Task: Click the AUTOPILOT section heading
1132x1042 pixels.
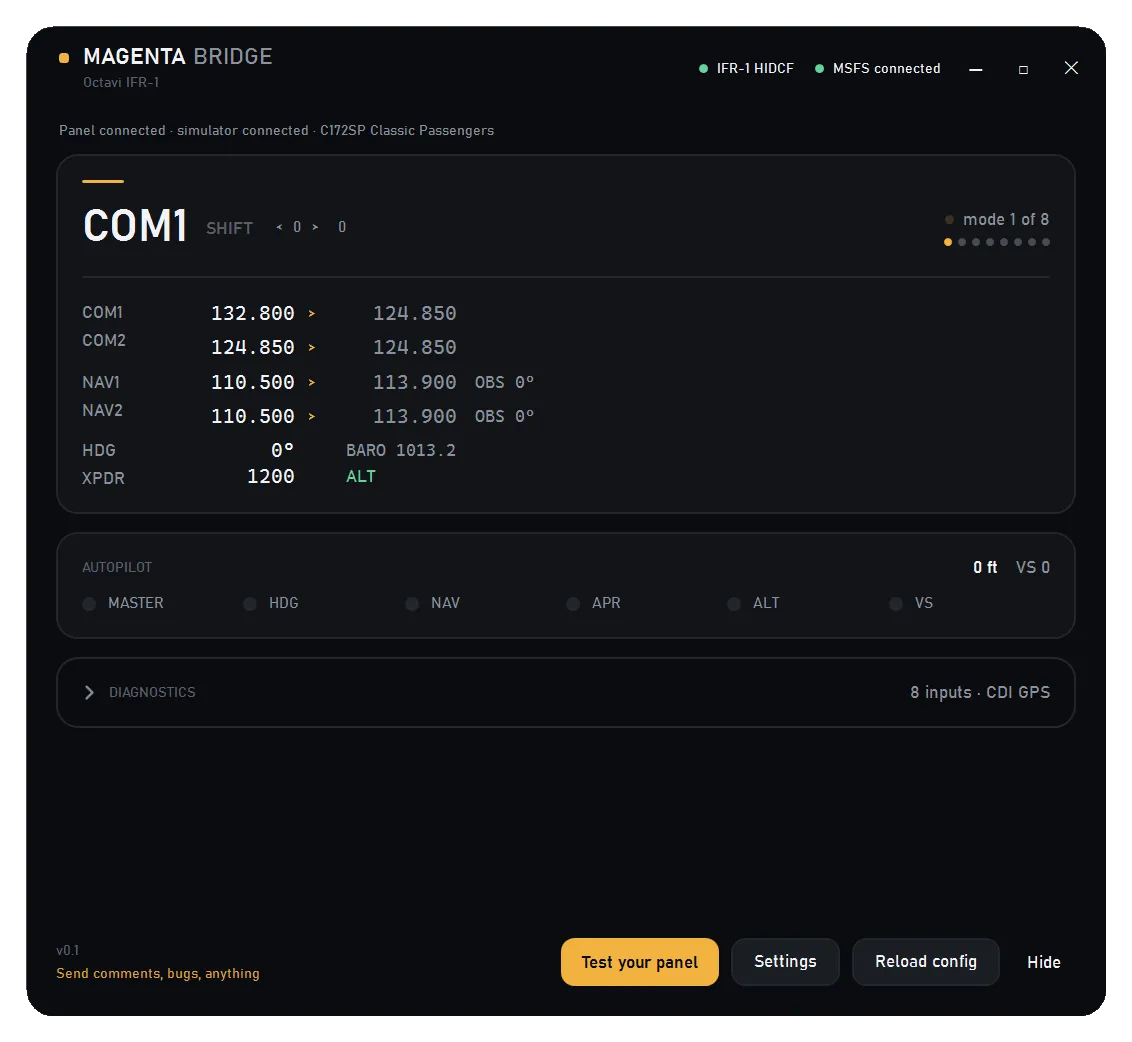Action: (117, 568)
